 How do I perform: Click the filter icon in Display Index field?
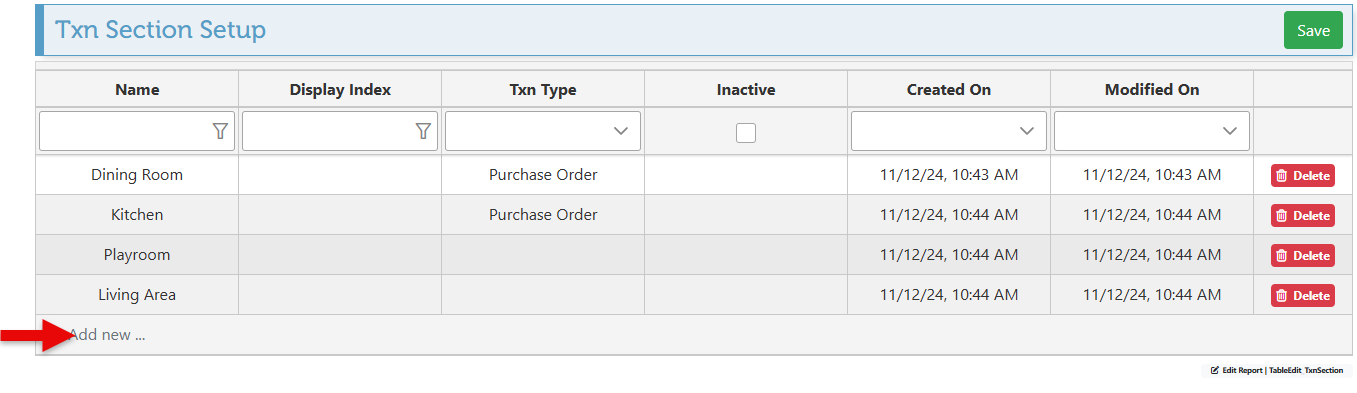pos(424,131)
